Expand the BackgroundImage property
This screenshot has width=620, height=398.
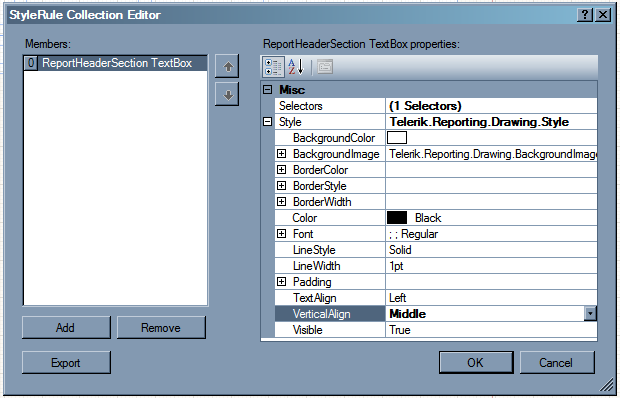281,154
